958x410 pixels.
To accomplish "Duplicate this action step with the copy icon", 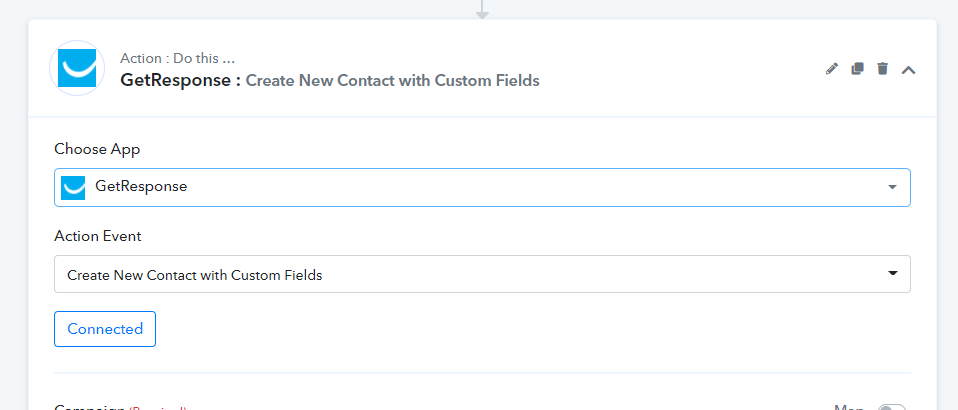I will tap(857, 68).
